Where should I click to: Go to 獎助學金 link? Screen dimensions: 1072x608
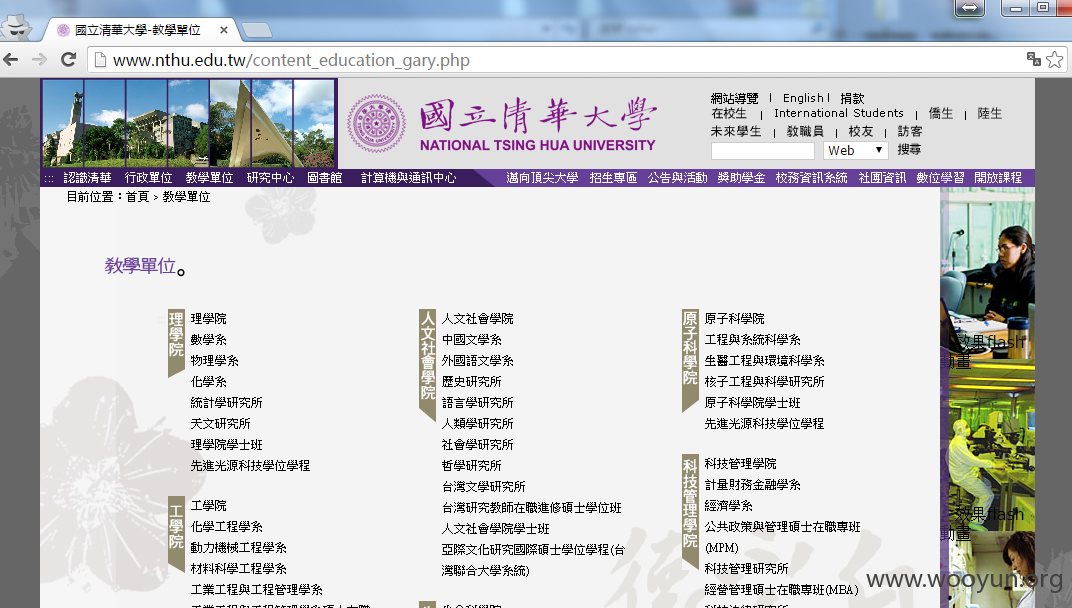point(741,178)
